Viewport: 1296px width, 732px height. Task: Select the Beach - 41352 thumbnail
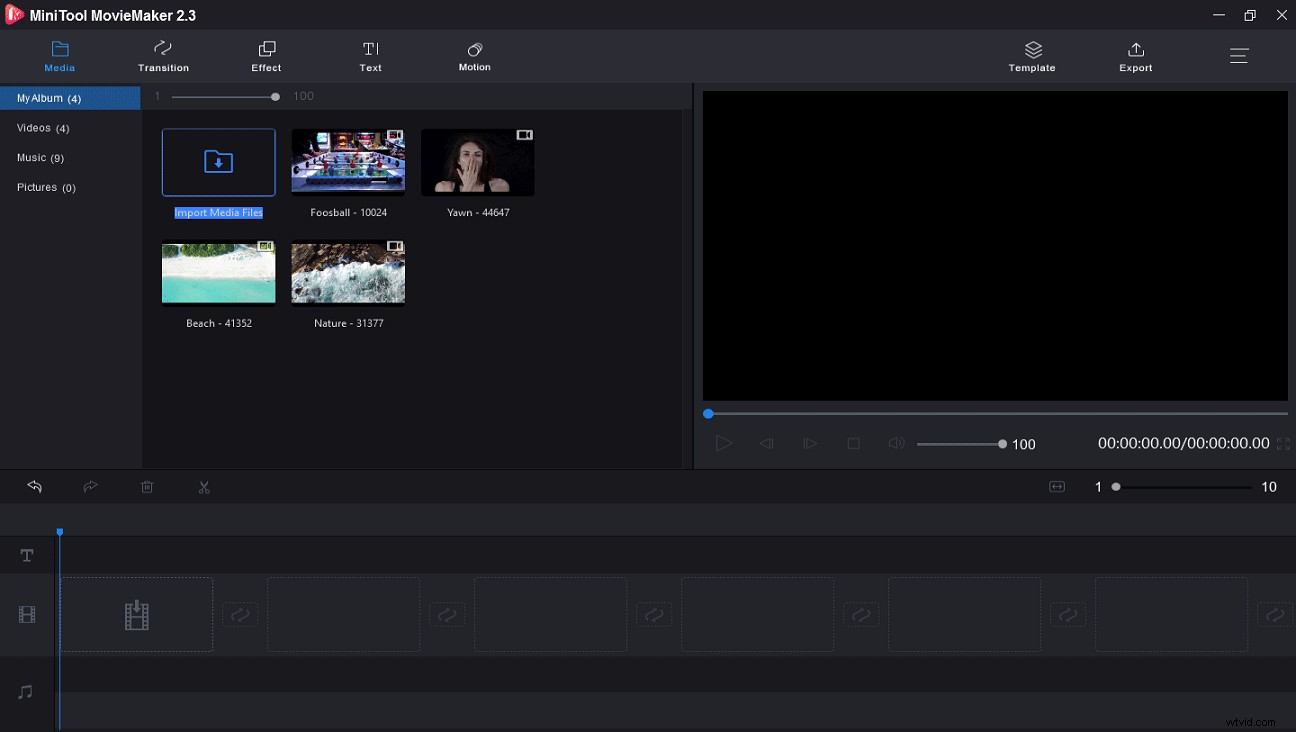point(218,272)
